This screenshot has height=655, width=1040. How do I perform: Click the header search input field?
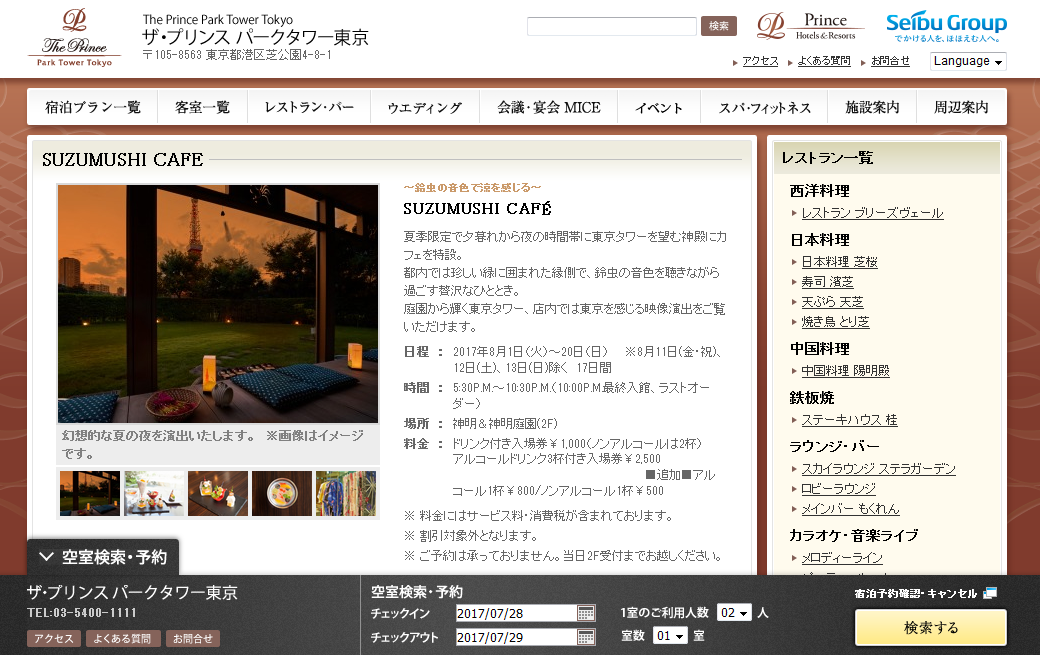tap(612, 26)
